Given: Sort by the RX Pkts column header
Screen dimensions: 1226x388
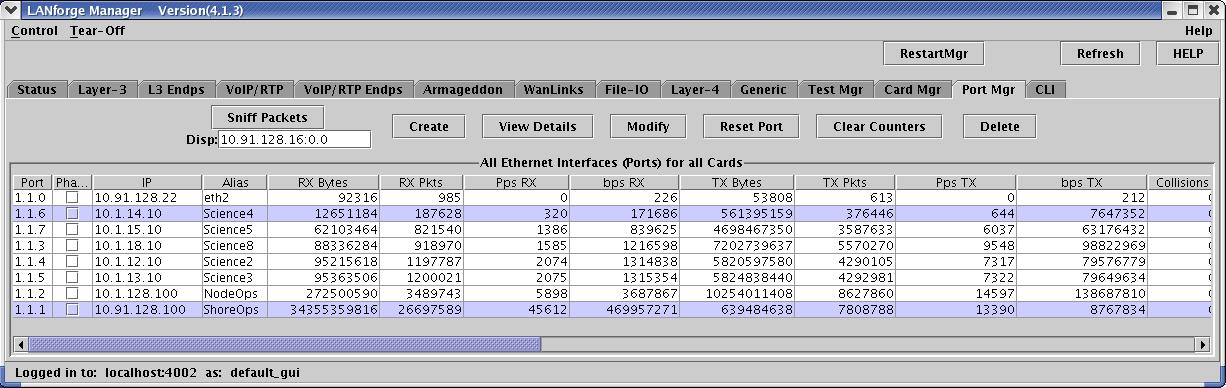Looking at the screenshot, I should tap(422, 182).
